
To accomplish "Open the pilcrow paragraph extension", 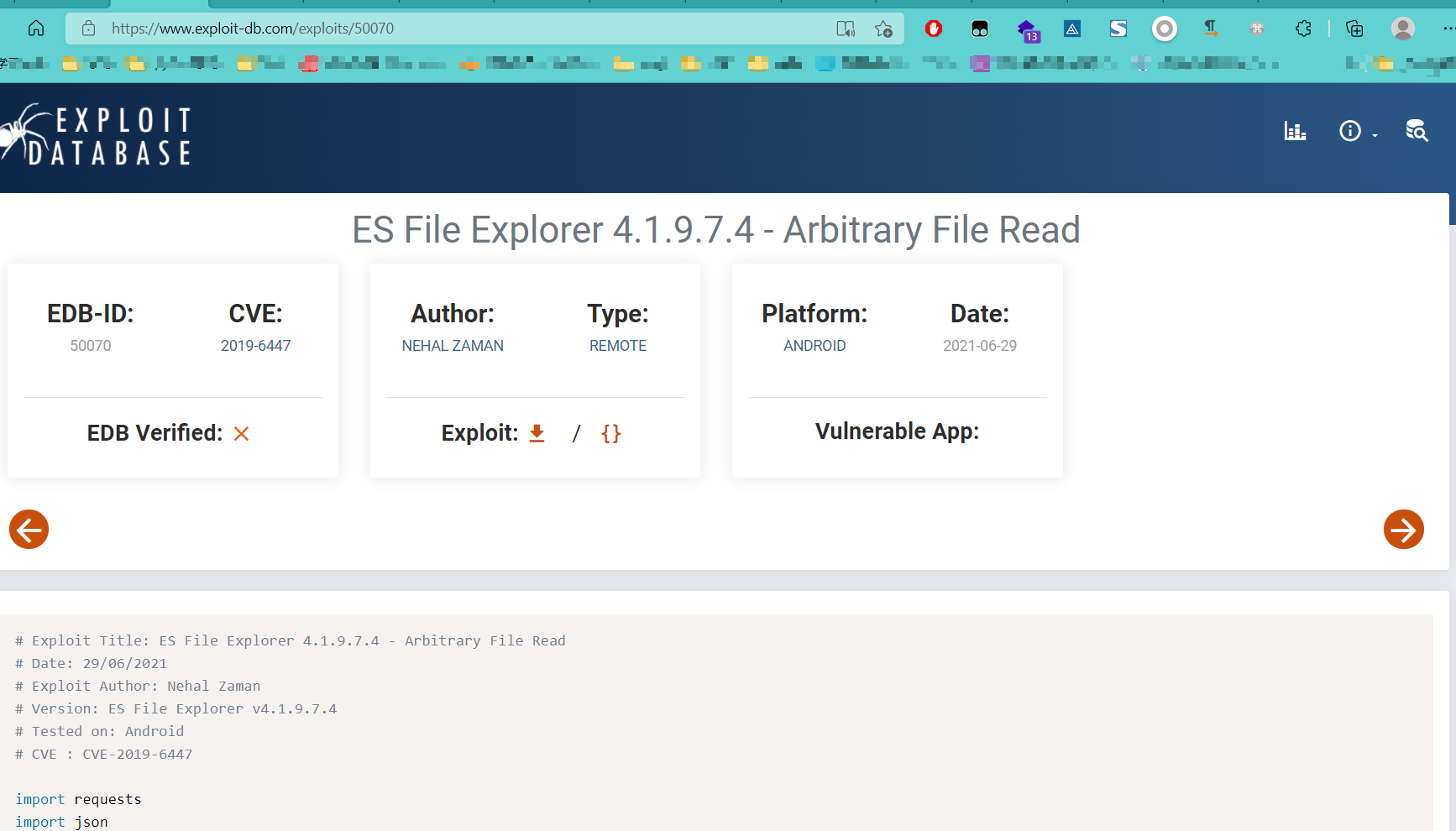I will [x=1211, y=29].
